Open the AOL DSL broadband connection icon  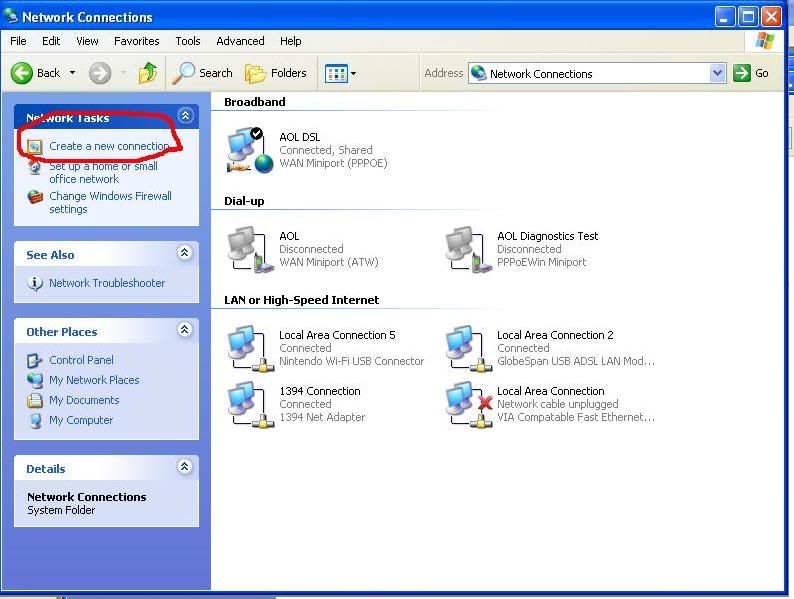coord(249,150)
